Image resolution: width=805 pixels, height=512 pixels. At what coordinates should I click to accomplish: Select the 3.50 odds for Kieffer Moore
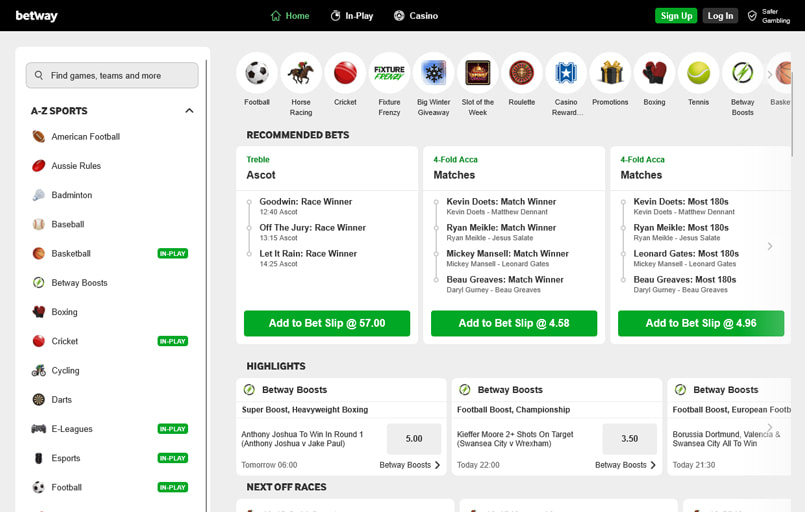(629, 439)
